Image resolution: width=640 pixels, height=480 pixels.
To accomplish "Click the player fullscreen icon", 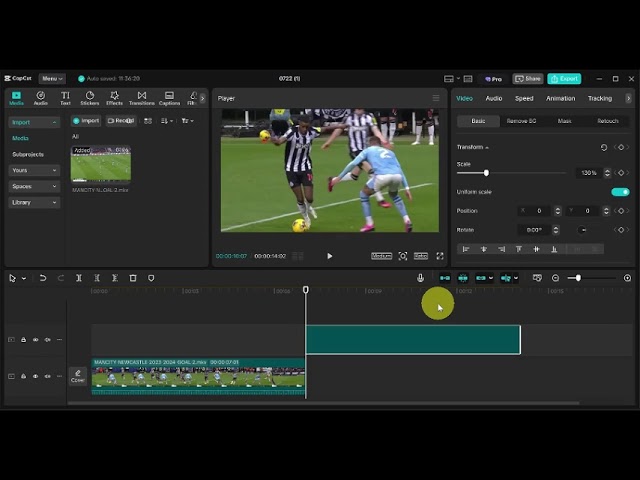I will [440, 256].
